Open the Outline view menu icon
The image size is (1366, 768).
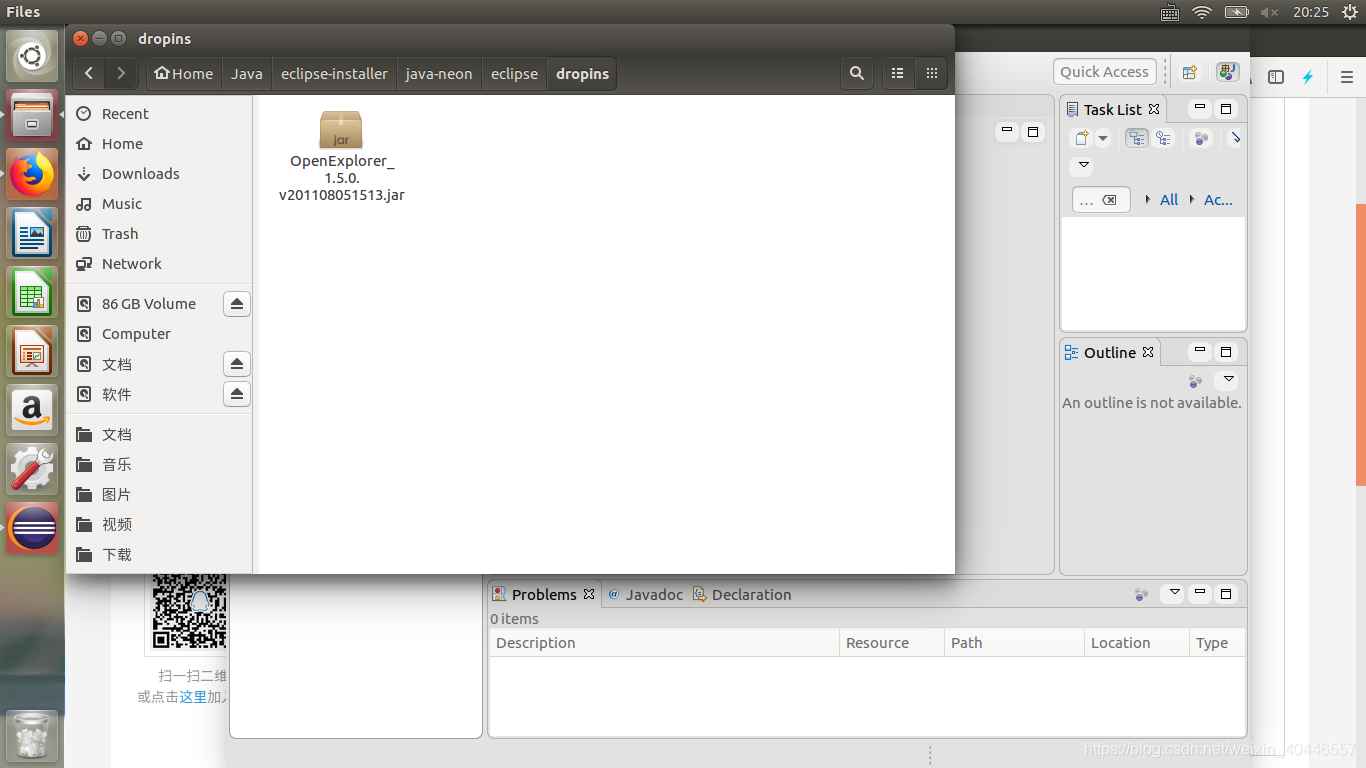1228,380
